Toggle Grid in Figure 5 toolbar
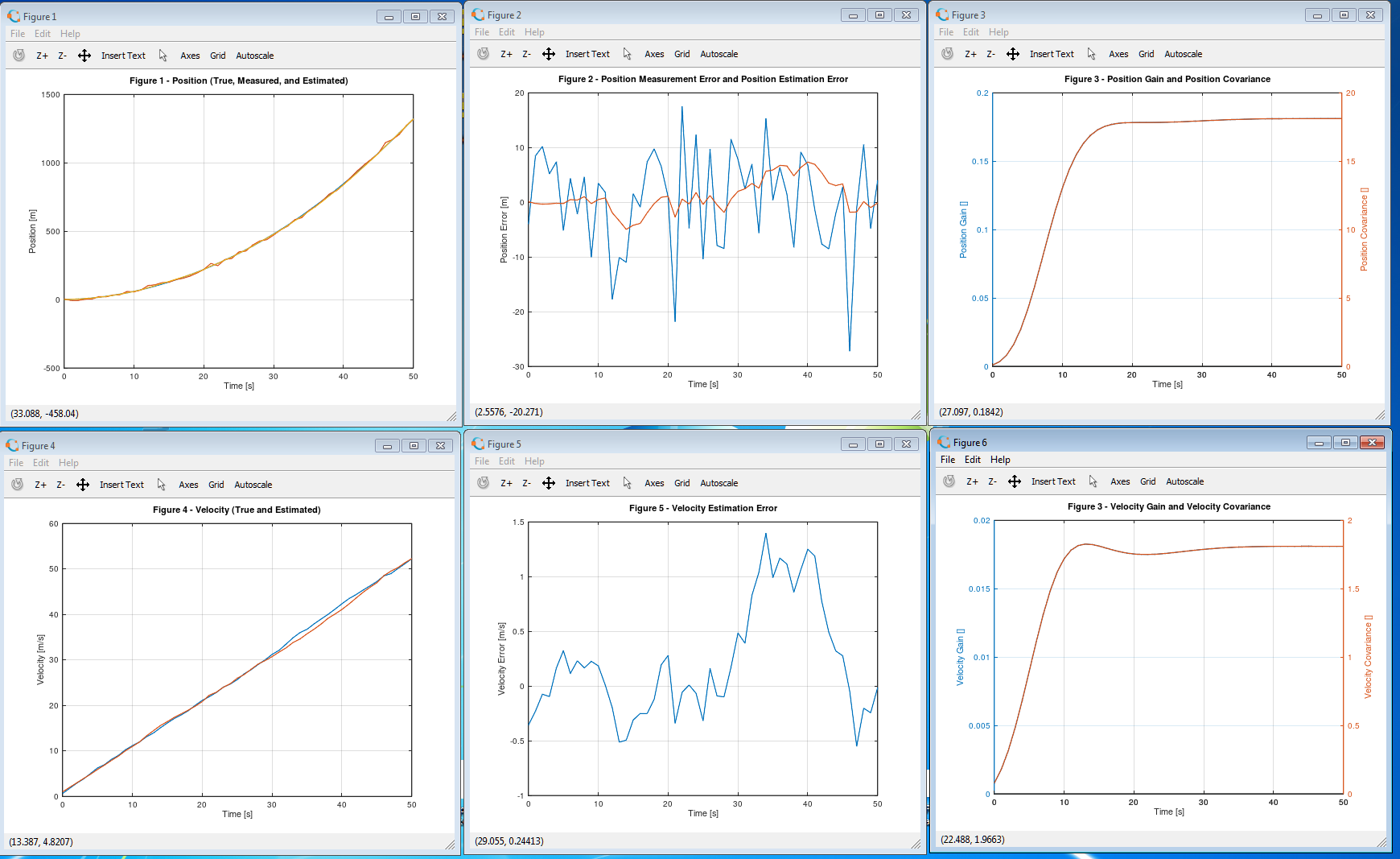The image size is (1400, 859). pos(682,483)
